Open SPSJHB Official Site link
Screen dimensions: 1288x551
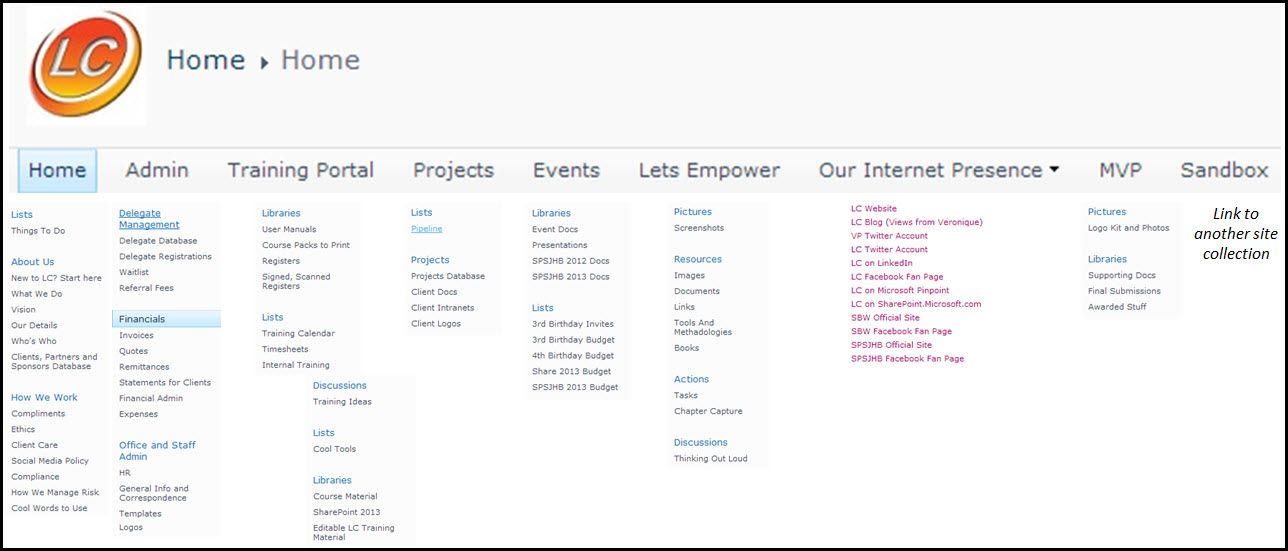891,345
